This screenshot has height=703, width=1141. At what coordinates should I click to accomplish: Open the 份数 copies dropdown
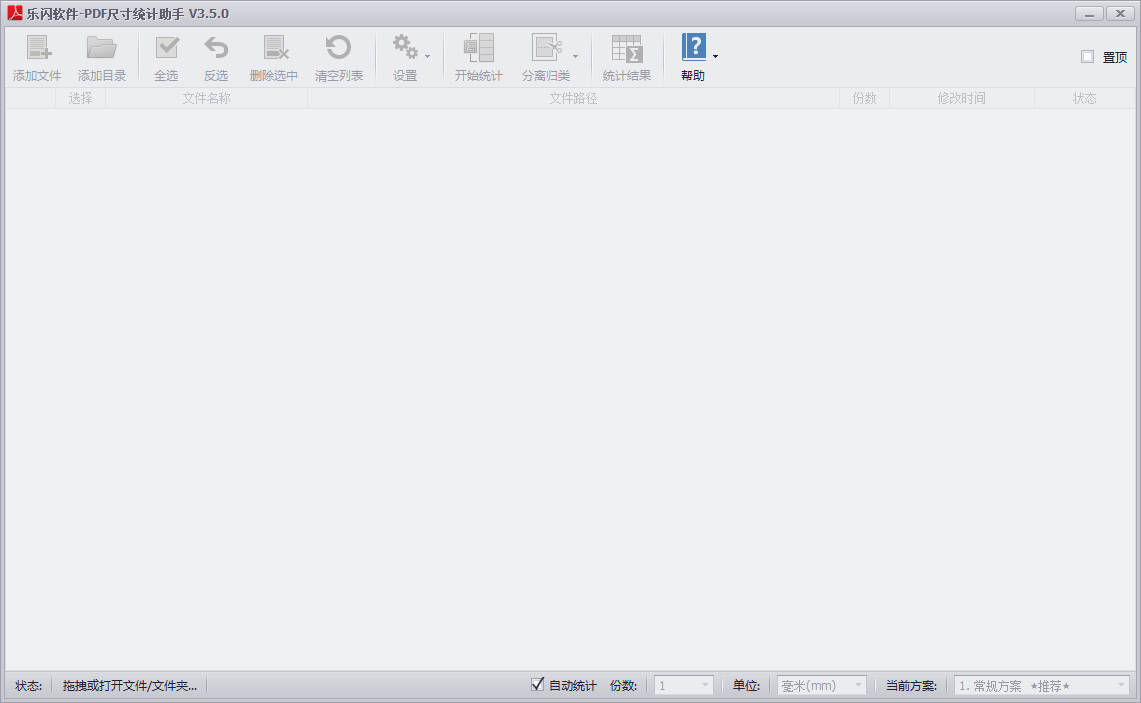[x=684, y=686]
